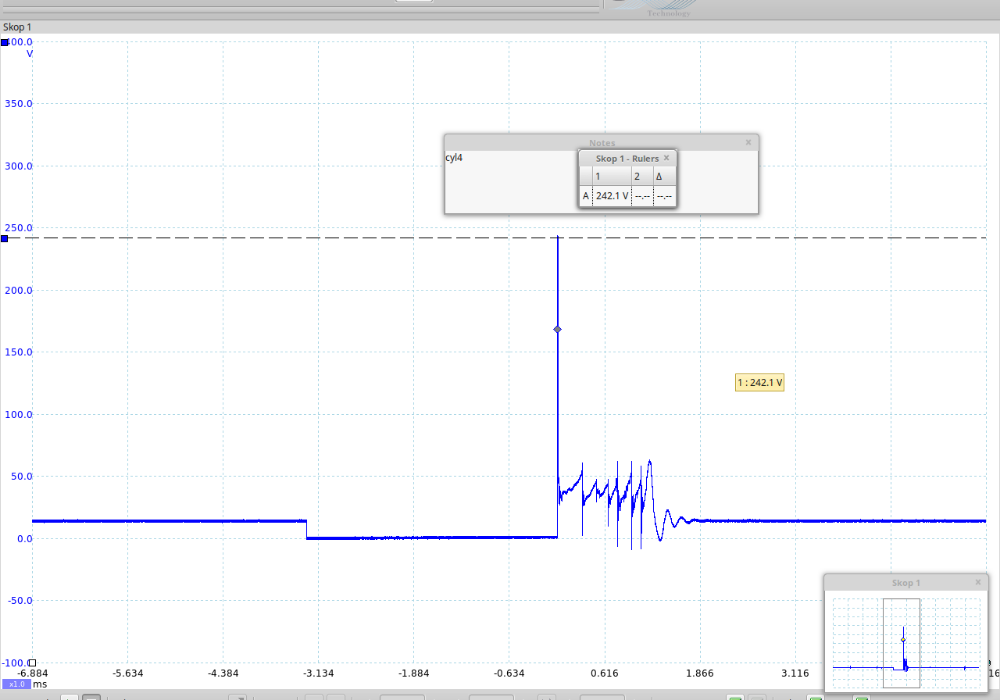Click the Skop 1 view tab

click(x=16, y=27)
